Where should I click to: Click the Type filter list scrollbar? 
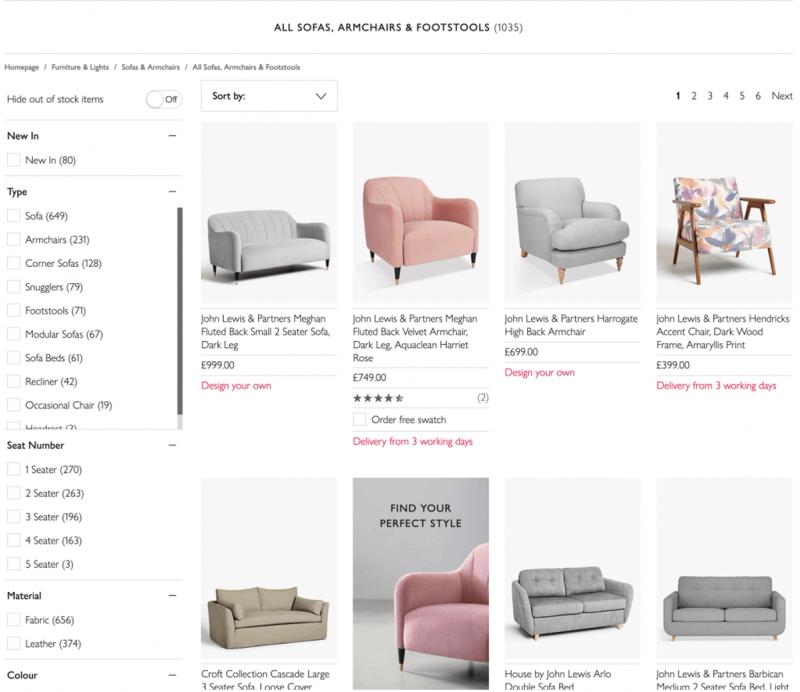click(x=180, y=311)
